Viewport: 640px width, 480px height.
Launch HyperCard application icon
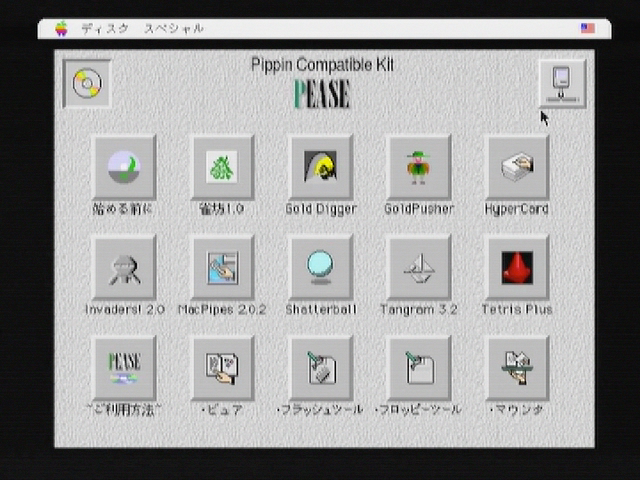(x=518, y=167)
